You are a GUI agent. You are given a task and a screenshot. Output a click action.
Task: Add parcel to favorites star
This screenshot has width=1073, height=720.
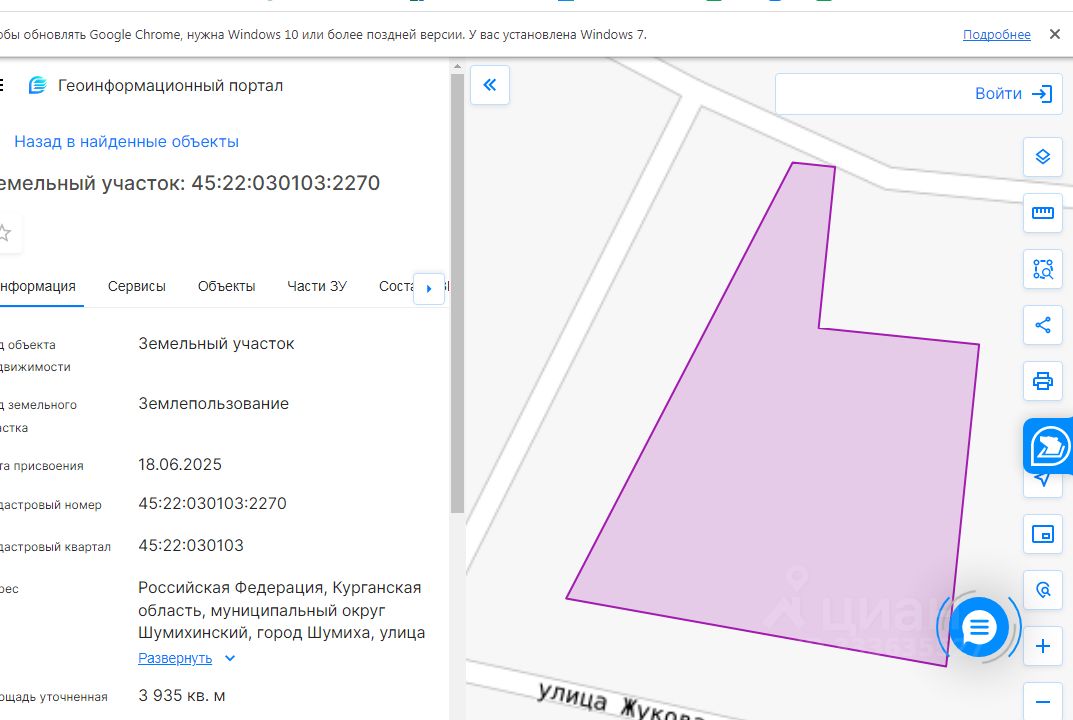[x=5, y=233]
